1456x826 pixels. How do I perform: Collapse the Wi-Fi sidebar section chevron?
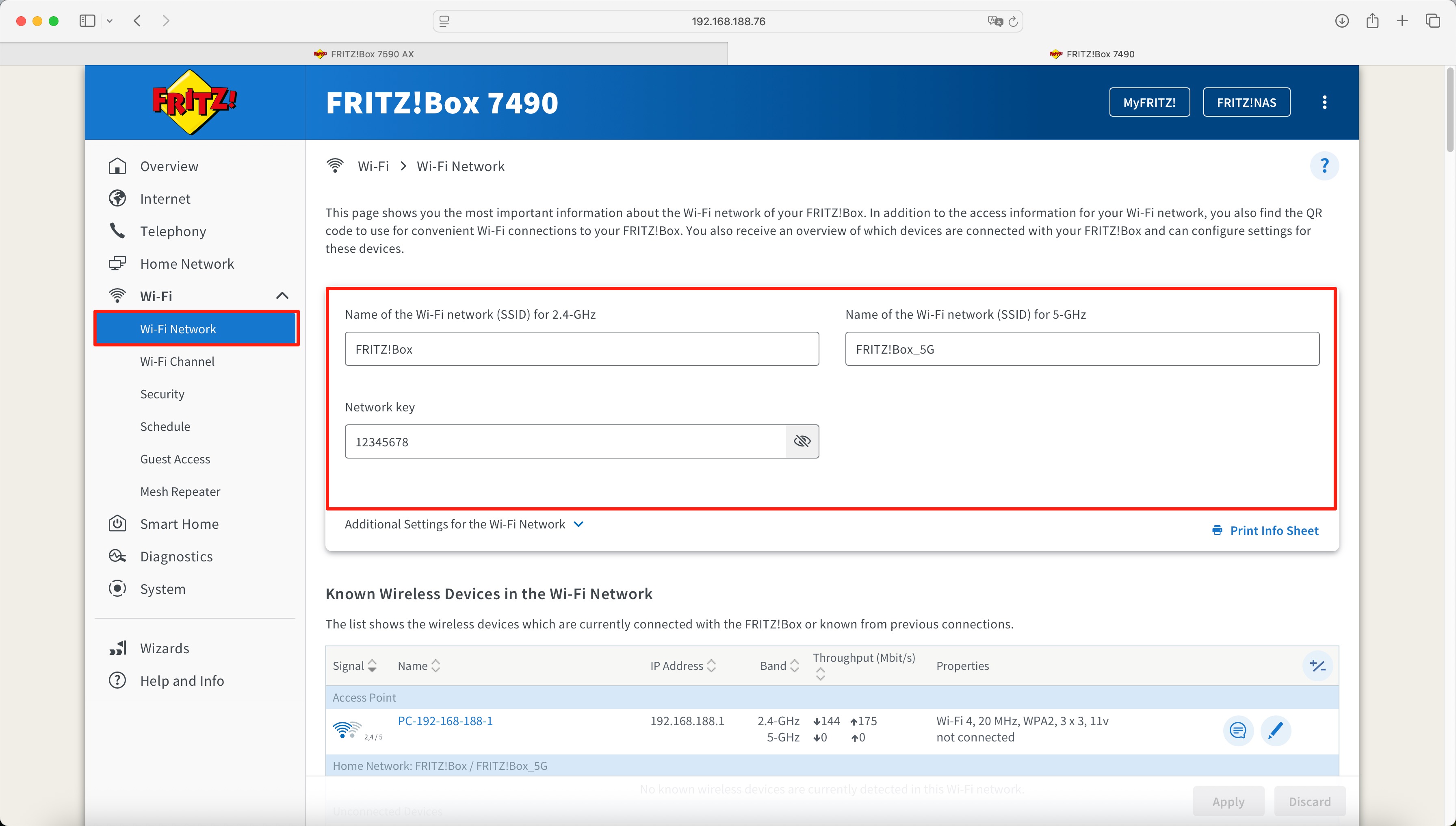[x=282, y=296]
